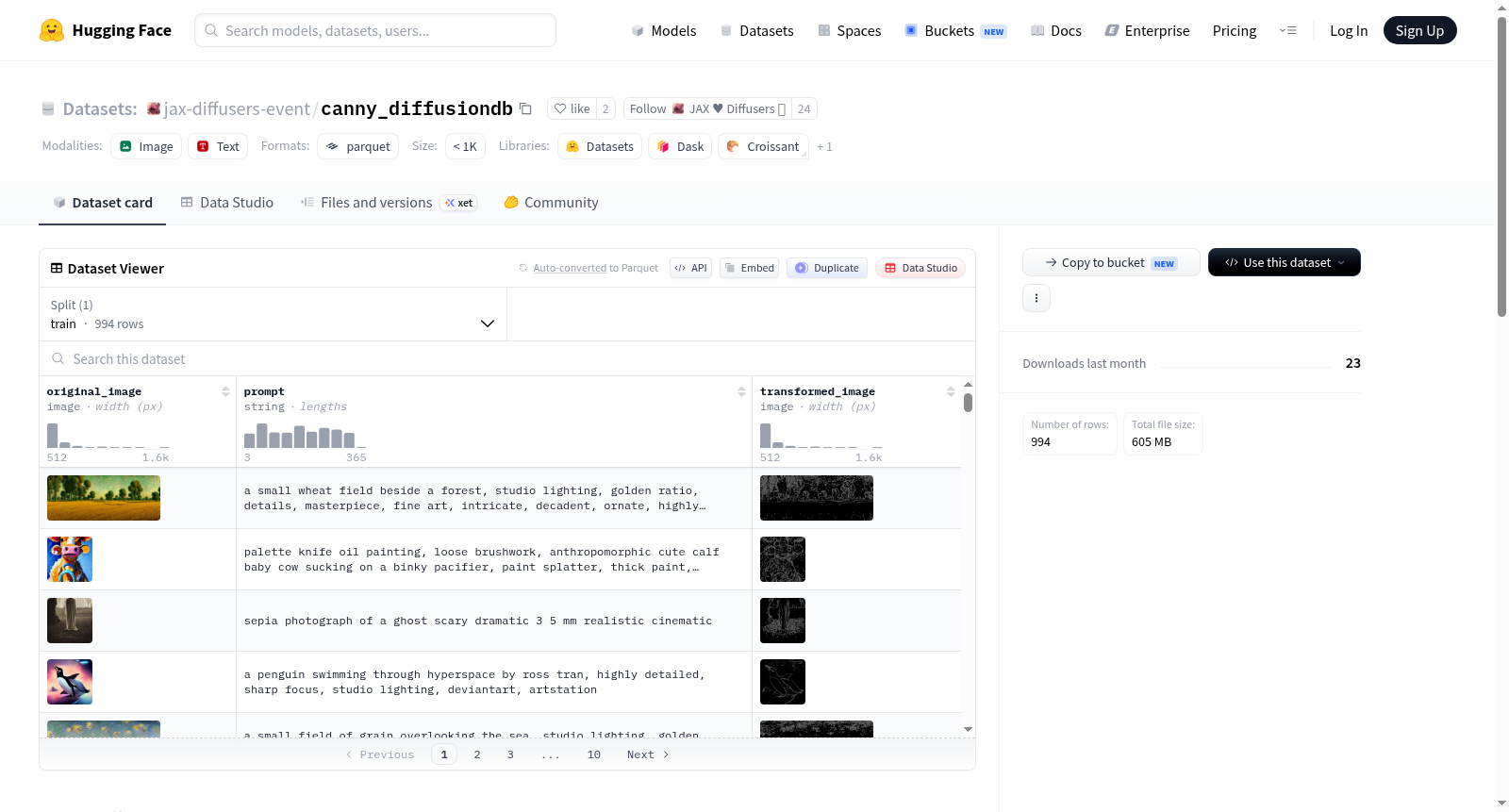Sort the transformed_image column

(x=951, y=391)
